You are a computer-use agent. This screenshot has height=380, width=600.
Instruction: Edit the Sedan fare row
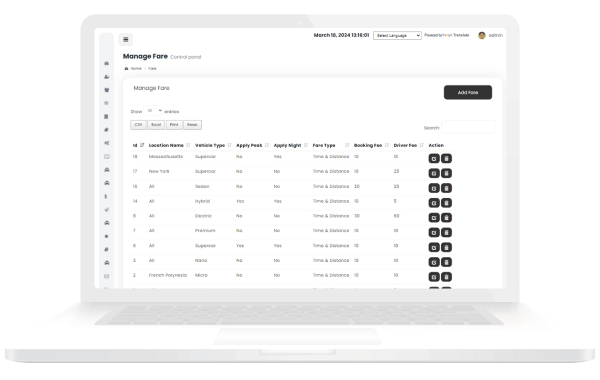(x=434, y=188)
